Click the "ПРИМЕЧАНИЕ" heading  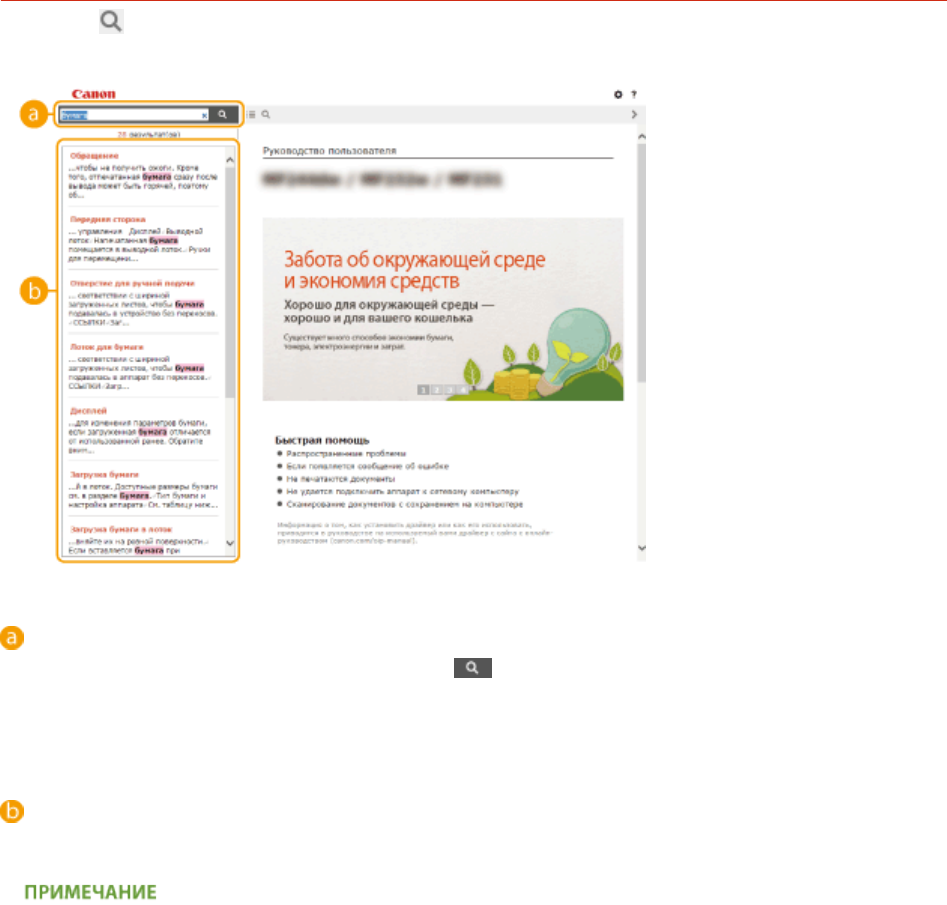[91, 892]
